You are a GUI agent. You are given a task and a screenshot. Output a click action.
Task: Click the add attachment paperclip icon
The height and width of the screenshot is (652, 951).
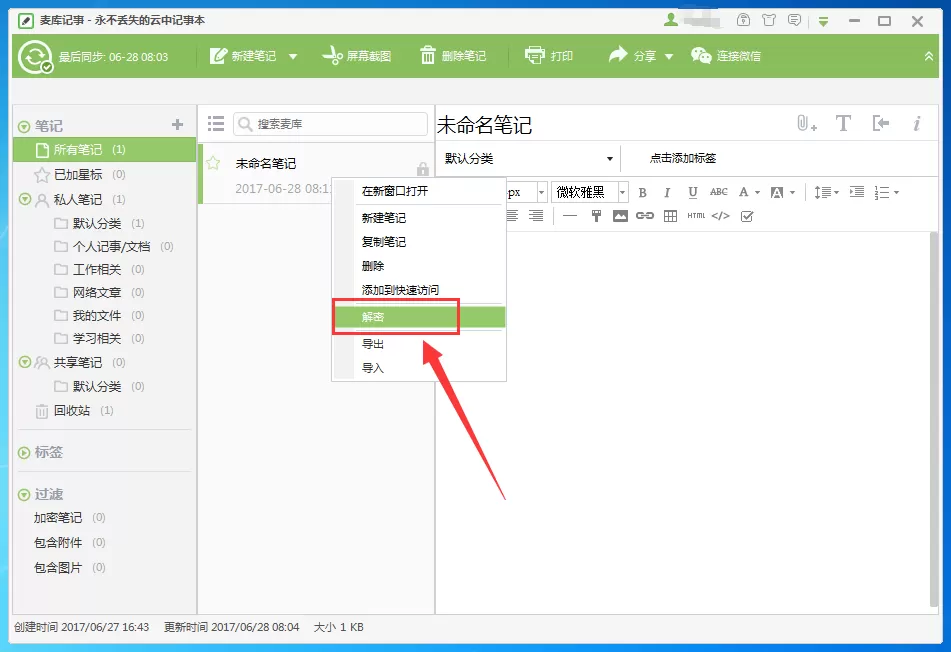(x=806, y=124)
